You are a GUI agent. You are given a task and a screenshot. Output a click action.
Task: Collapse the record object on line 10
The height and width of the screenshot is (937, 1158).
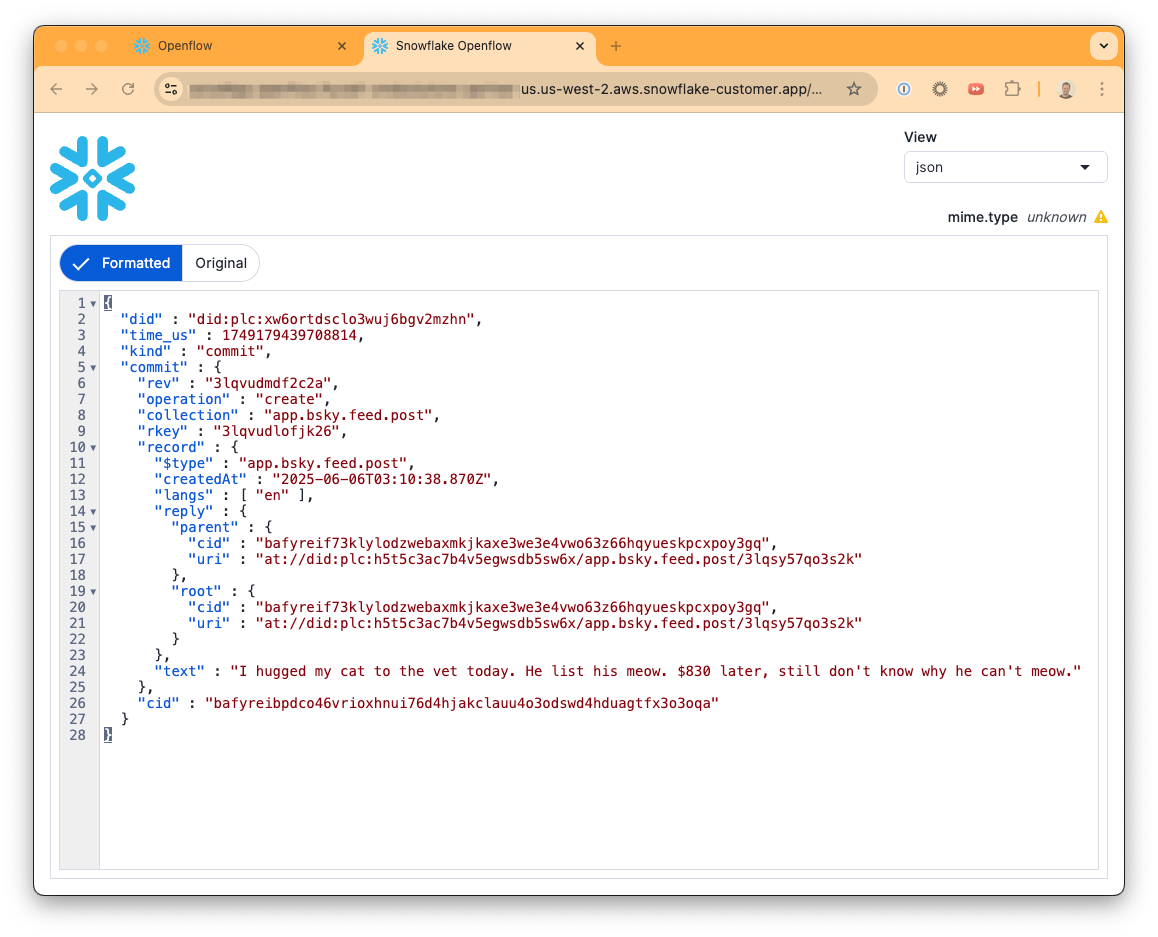pos(93,447)
